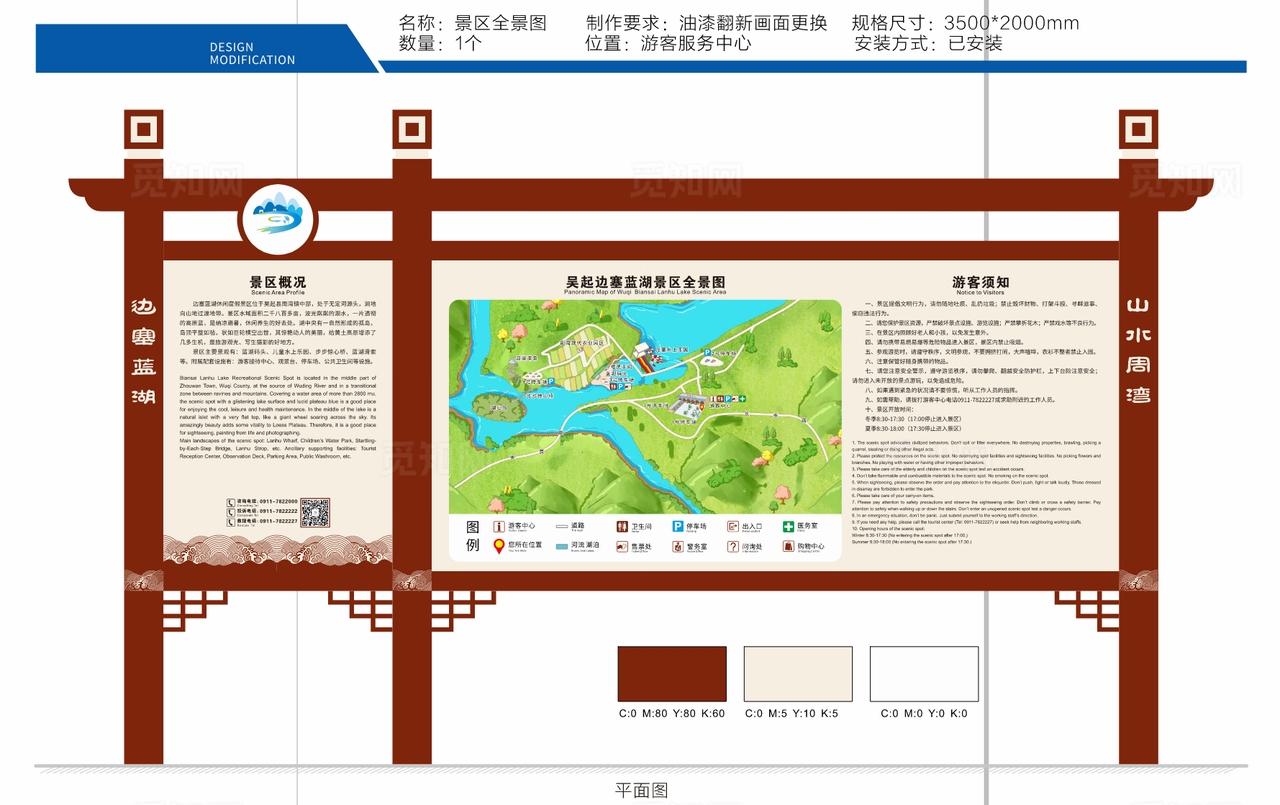Select the 游客中心 info icon in the legend
The height and width of the screenshot is (805, 1280).
pyautogui.click(x=498, y=525)
